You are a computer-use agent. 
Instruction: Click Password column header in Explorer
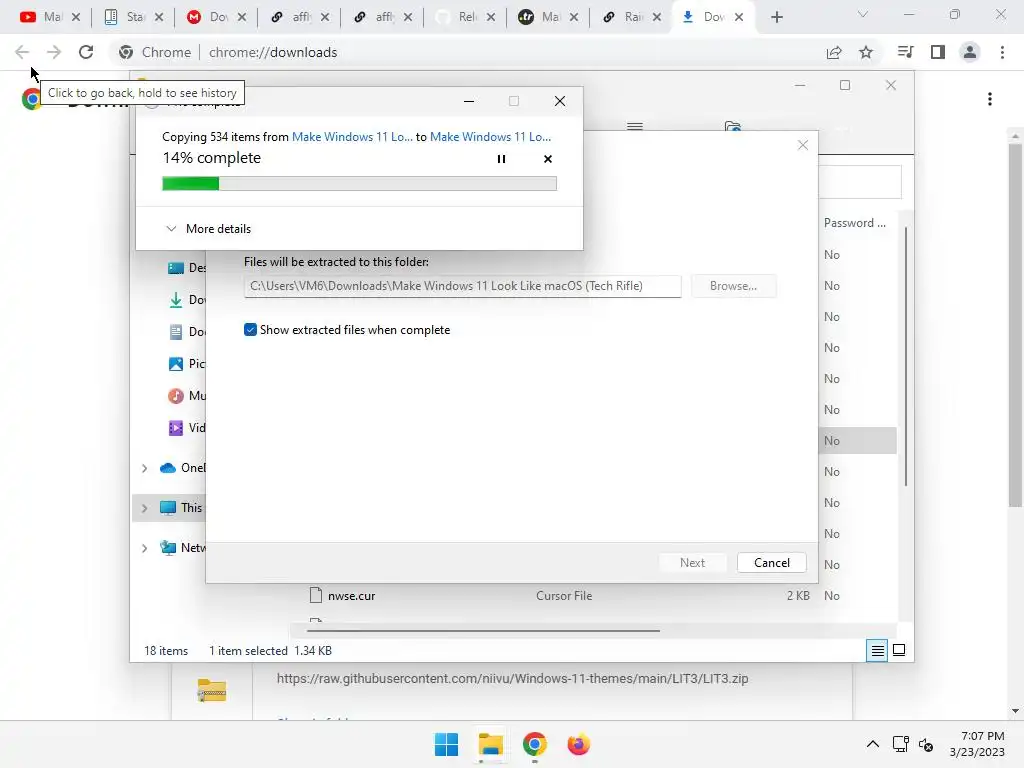[854, 223]
